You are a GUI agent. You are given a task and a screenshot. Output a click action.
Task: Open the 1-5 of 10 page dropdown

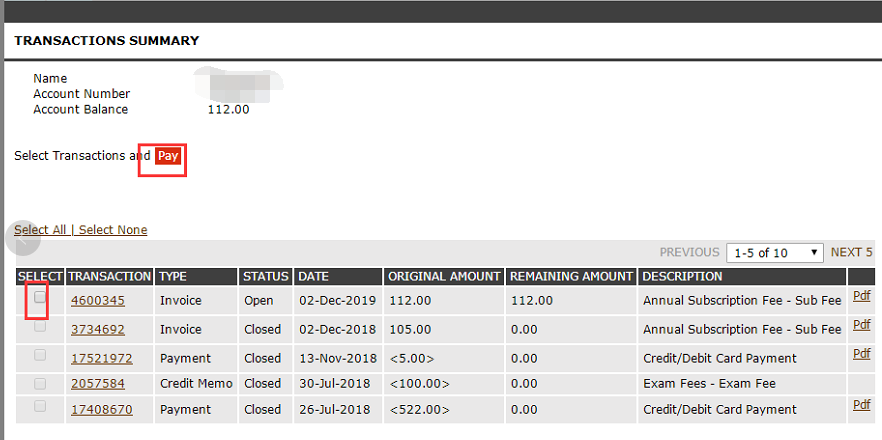775,253
